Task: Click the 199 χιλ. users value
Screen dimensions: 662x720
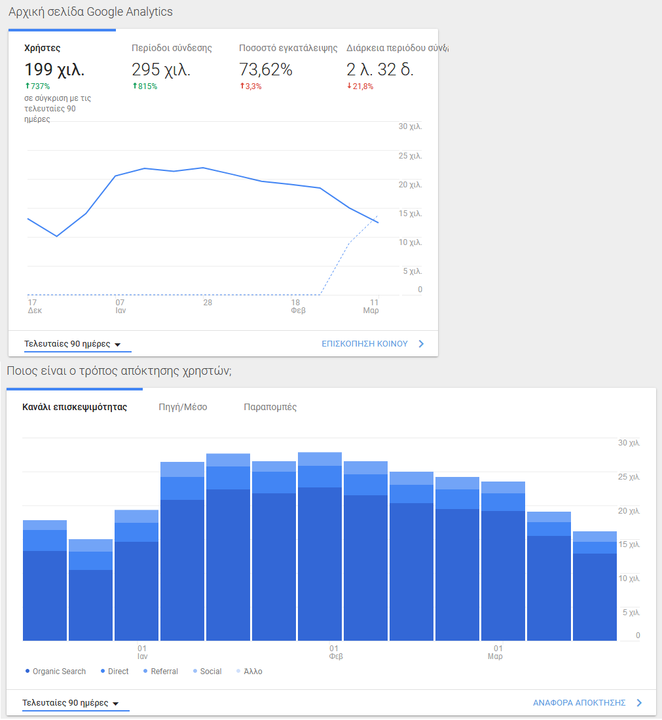Action: point(54,70)
